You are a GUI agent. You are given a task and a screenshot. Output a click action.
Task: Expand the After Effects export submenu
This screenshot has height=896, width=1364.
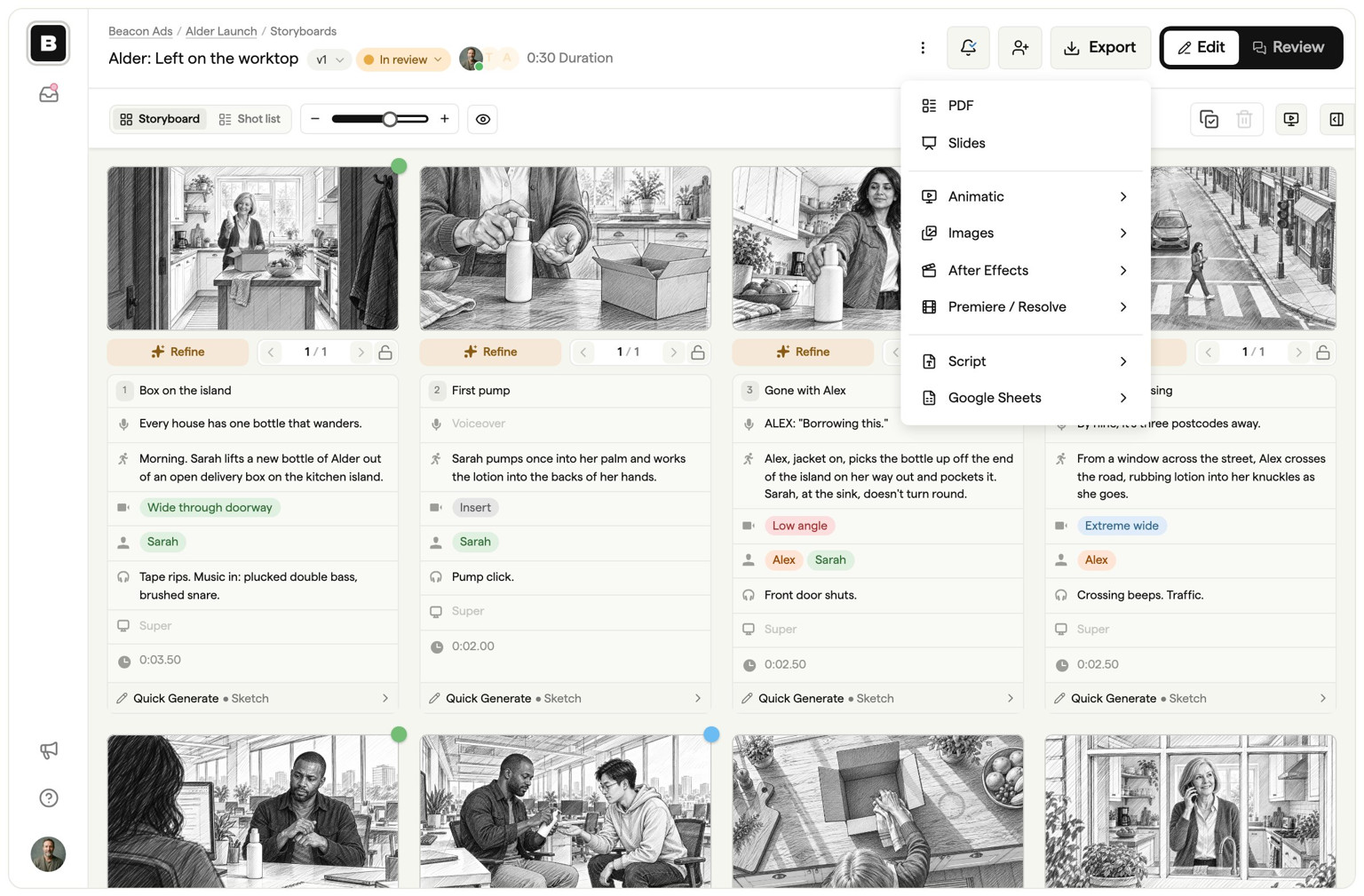(x=1025, y=270)
